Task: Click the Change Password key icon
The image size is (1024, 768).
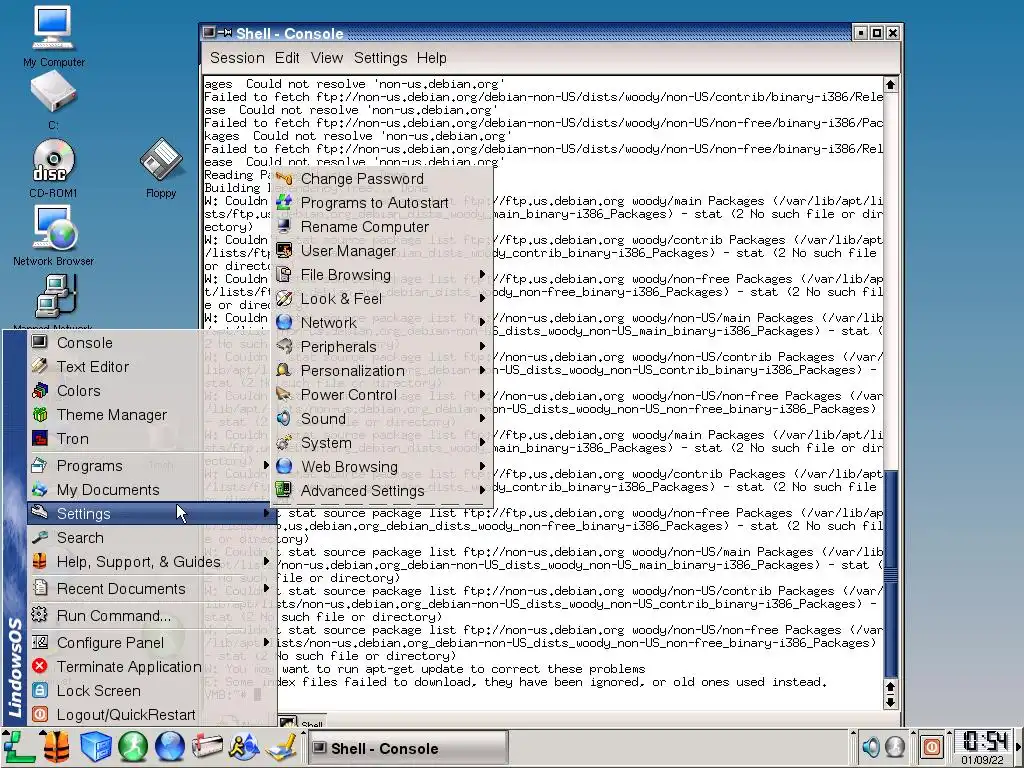Action: click(x=283, y=178)
